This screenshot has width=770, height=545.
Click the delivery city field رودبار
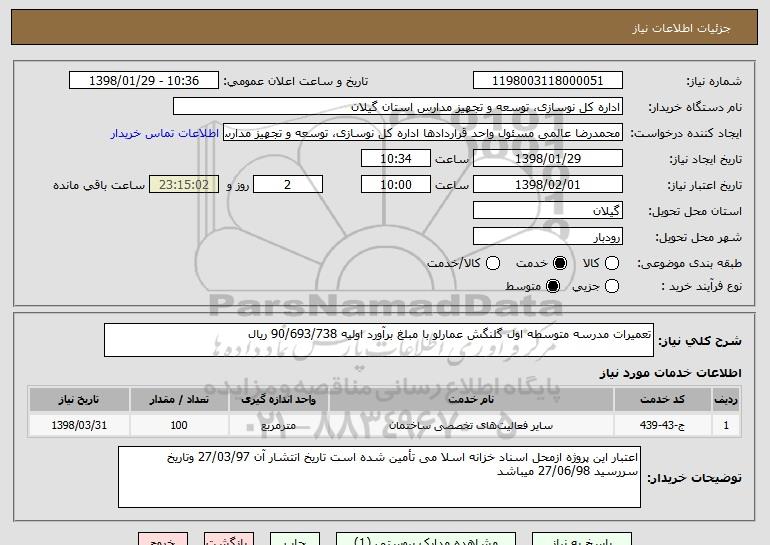tap(548, 237)
